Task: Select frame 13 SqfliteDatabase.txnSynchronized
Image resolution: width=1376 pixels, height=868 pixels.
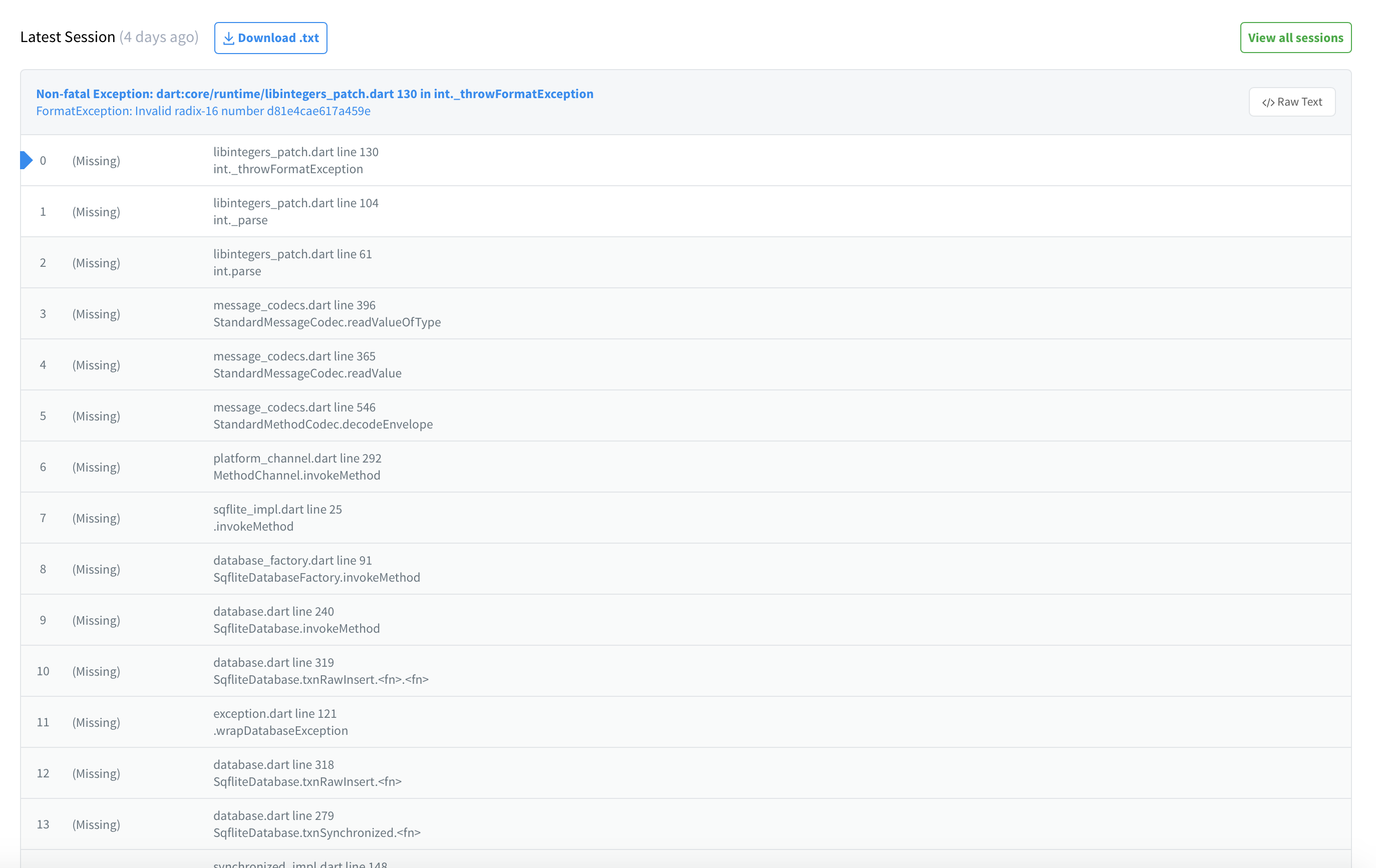Action: click(x=400, y=824)
